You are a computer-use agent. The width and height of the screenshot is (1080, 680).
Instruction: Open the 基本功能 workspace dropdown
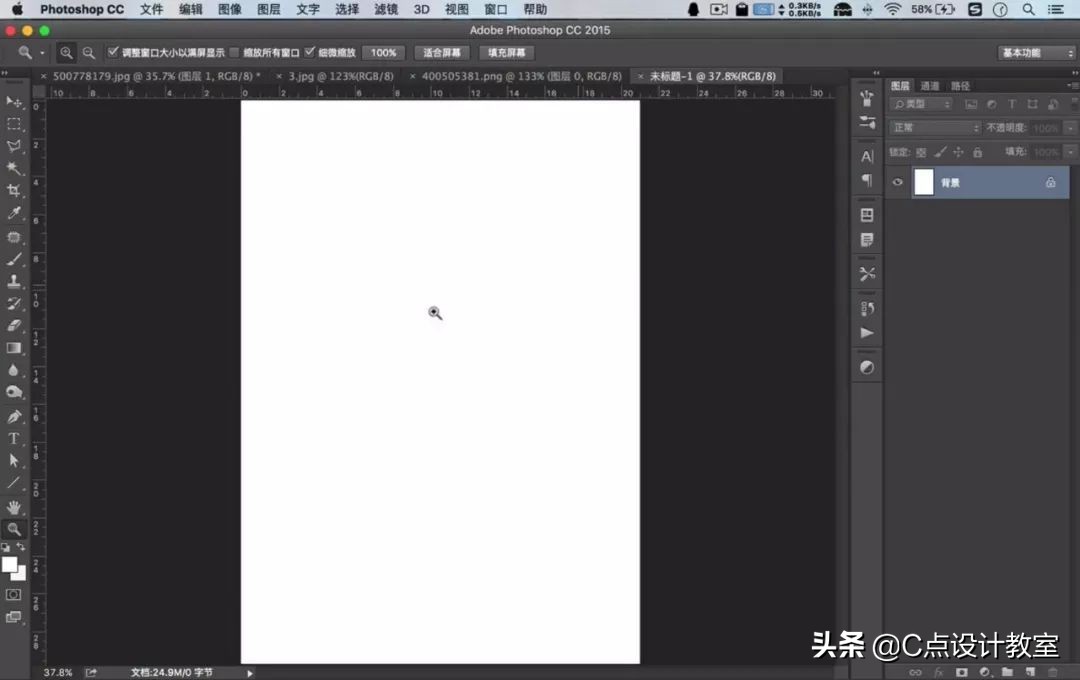(1036, 53)
